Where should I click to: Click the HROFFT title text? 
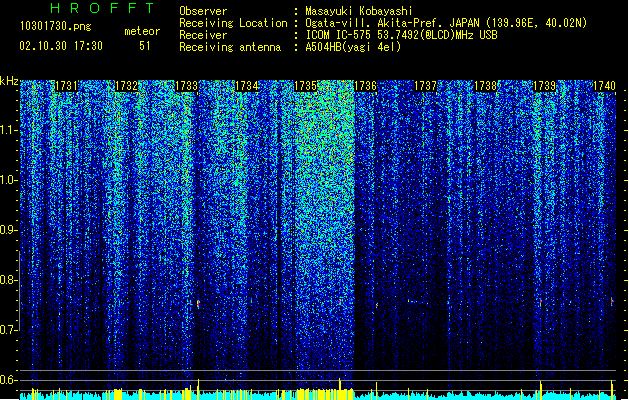pos(102,8)
